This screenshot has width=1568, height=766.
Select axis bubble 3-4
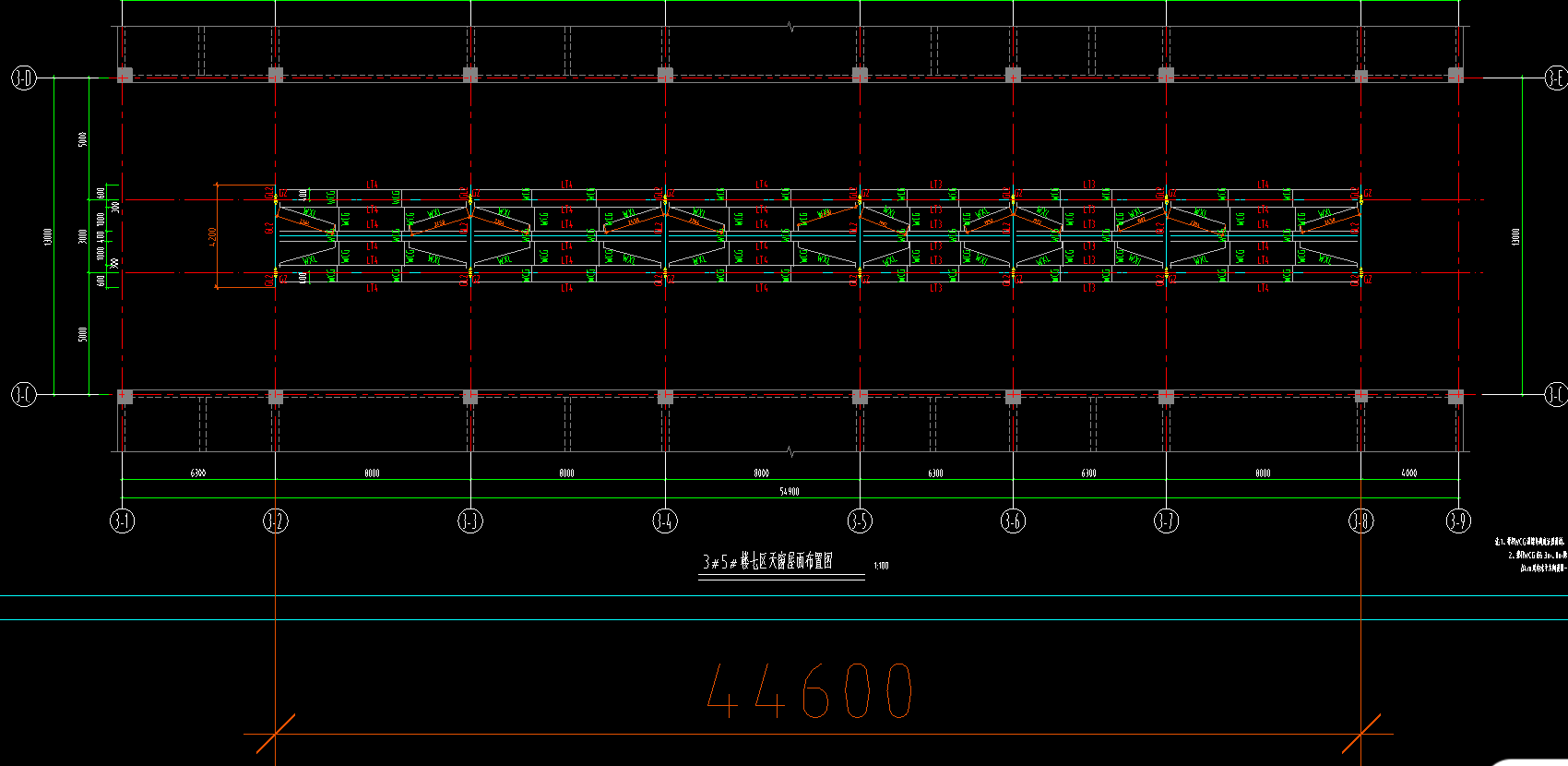tap(665, 521)
